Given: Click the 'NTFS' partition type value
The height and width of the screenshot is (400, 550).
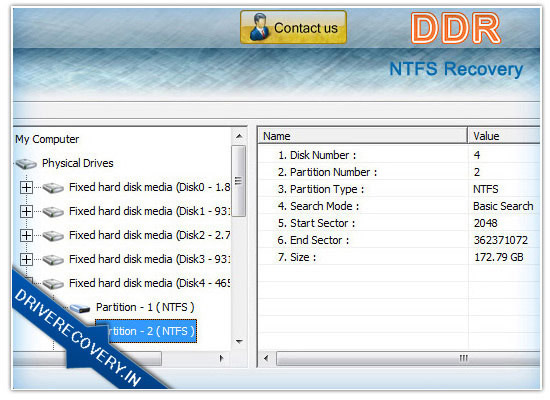Looking at the screenshot, I should tap(485, 189).
